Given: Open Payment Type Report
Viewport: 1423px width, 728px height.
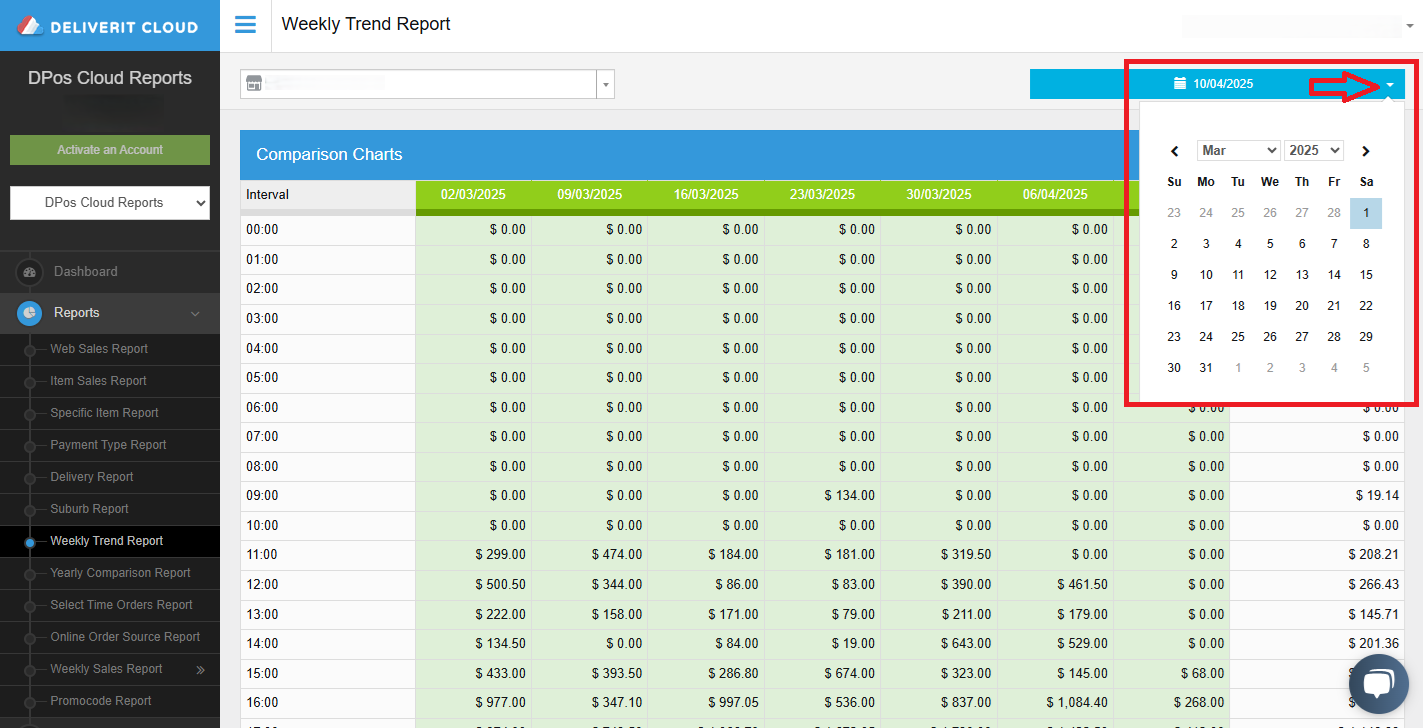Looking at the screenshot, I should (x=108, y=445).
